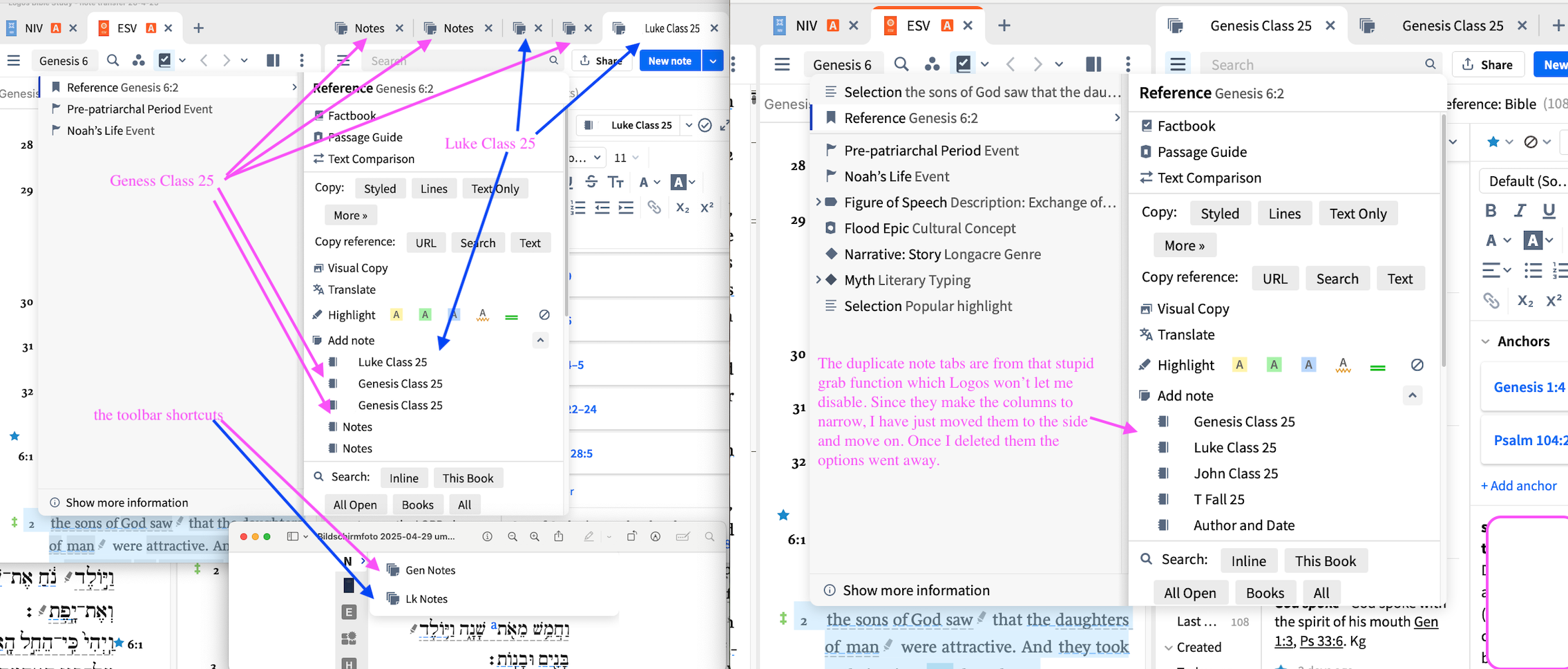Click the This Book search button in right menu

[1326, 561]
